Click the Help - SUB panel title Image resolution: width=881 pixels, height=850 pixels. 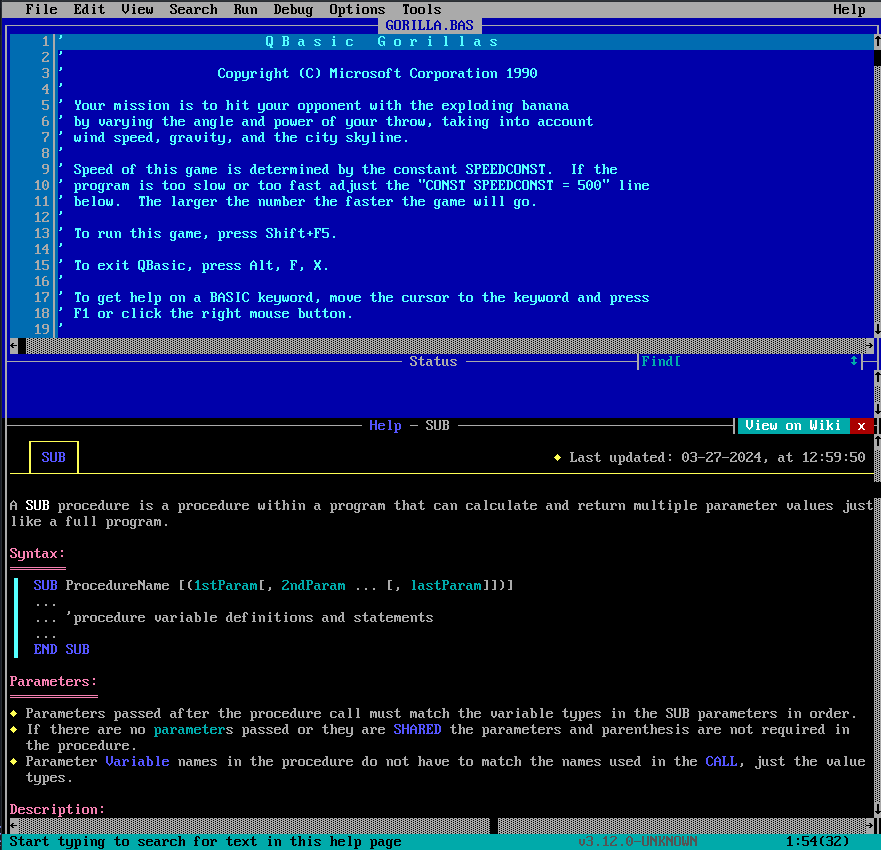[409, 426]
